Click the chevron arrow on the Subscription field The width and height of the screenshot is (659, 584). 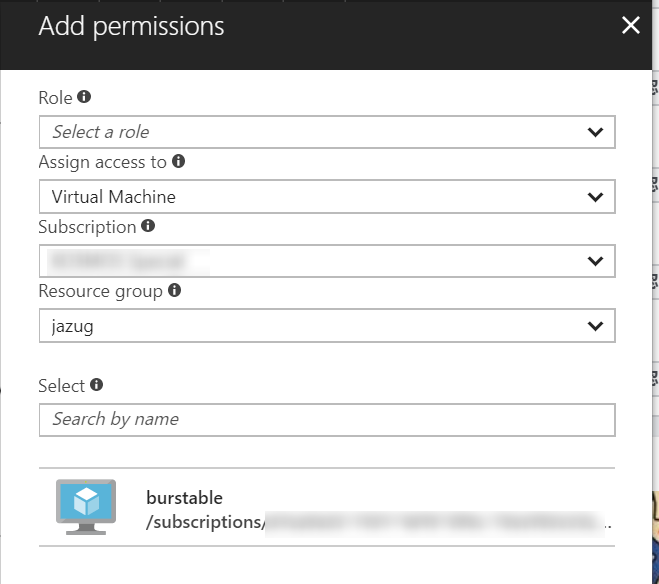[x=596, y=262]
